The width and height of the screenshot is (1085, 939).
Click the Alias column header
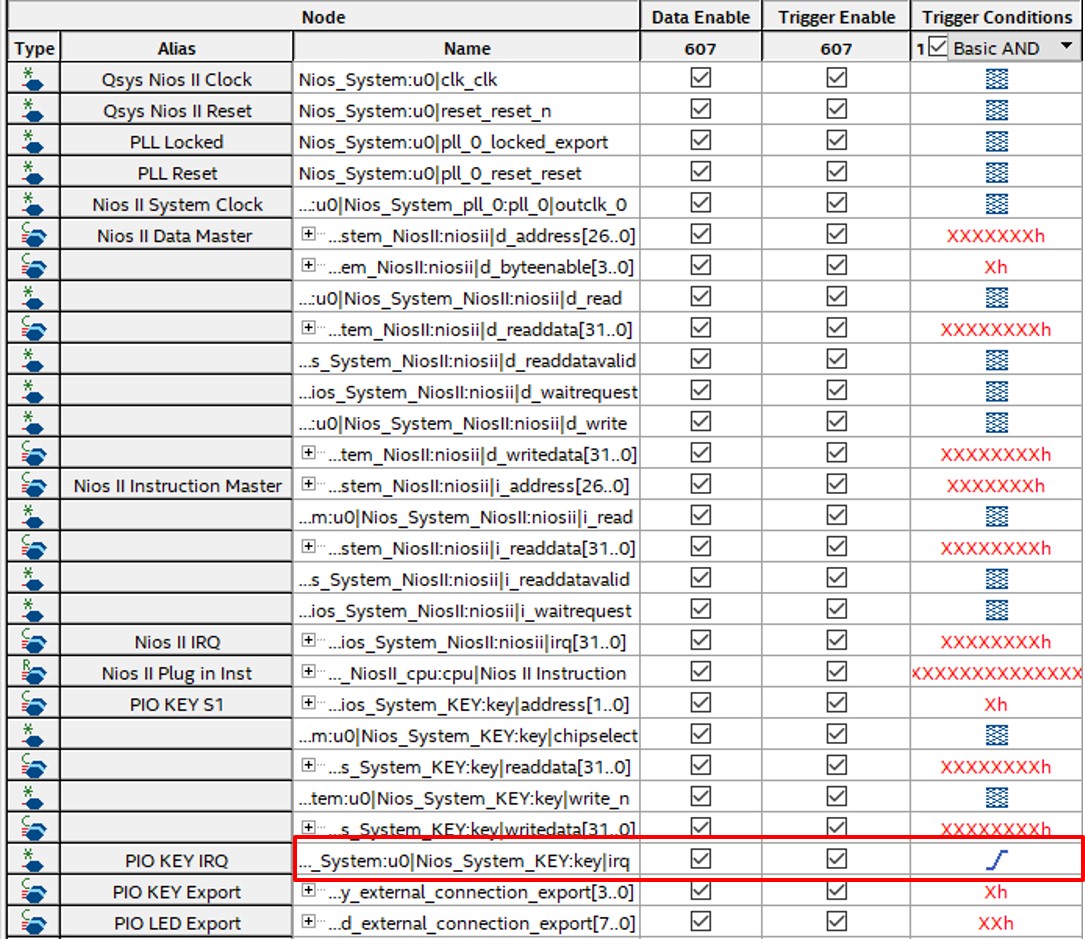[176, 48]
